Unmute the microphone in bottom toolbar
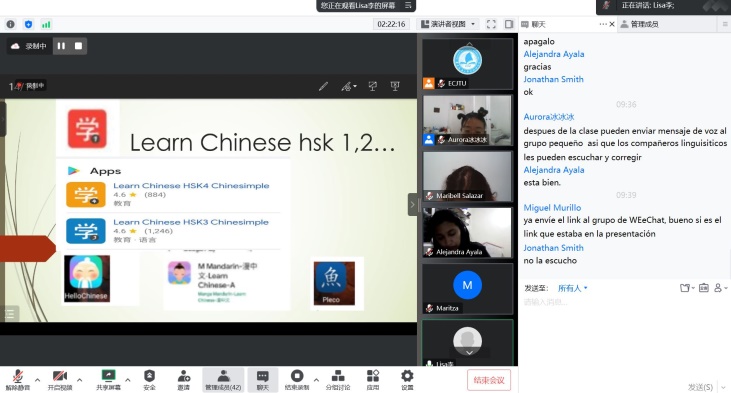The image size is (731, 393). coord(17,379)
